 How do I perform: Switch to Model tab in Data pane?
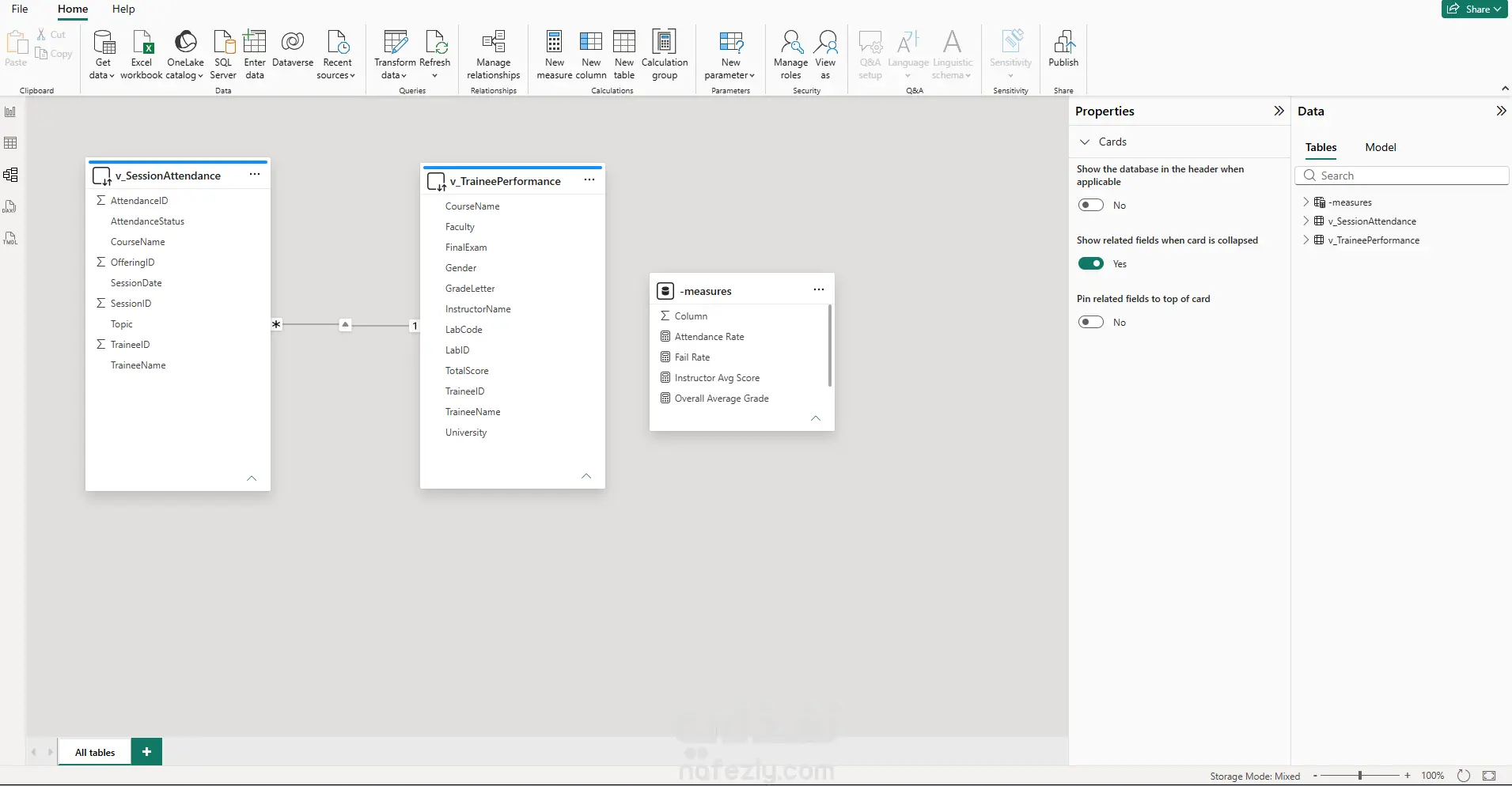(x=1381, y=147)
